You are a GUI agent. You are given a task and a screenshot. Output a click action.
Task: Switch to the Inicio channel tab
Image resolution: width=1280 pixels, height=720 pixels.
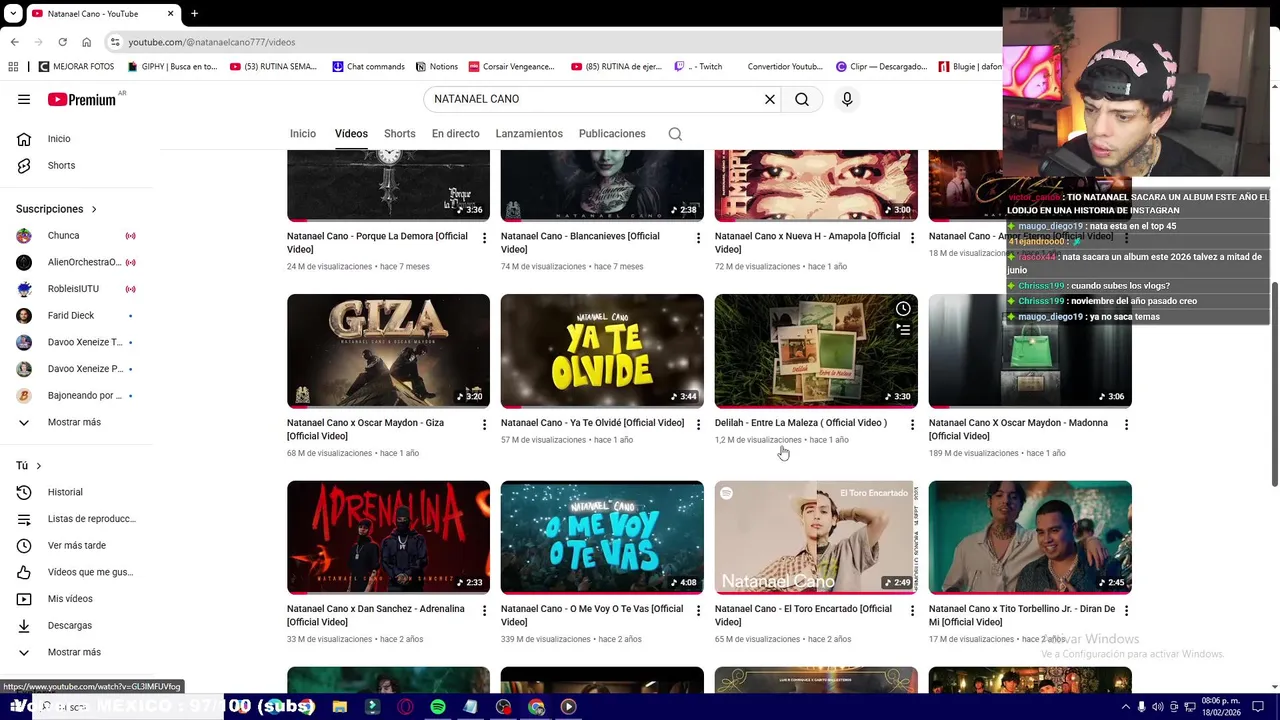pos(303,134)
